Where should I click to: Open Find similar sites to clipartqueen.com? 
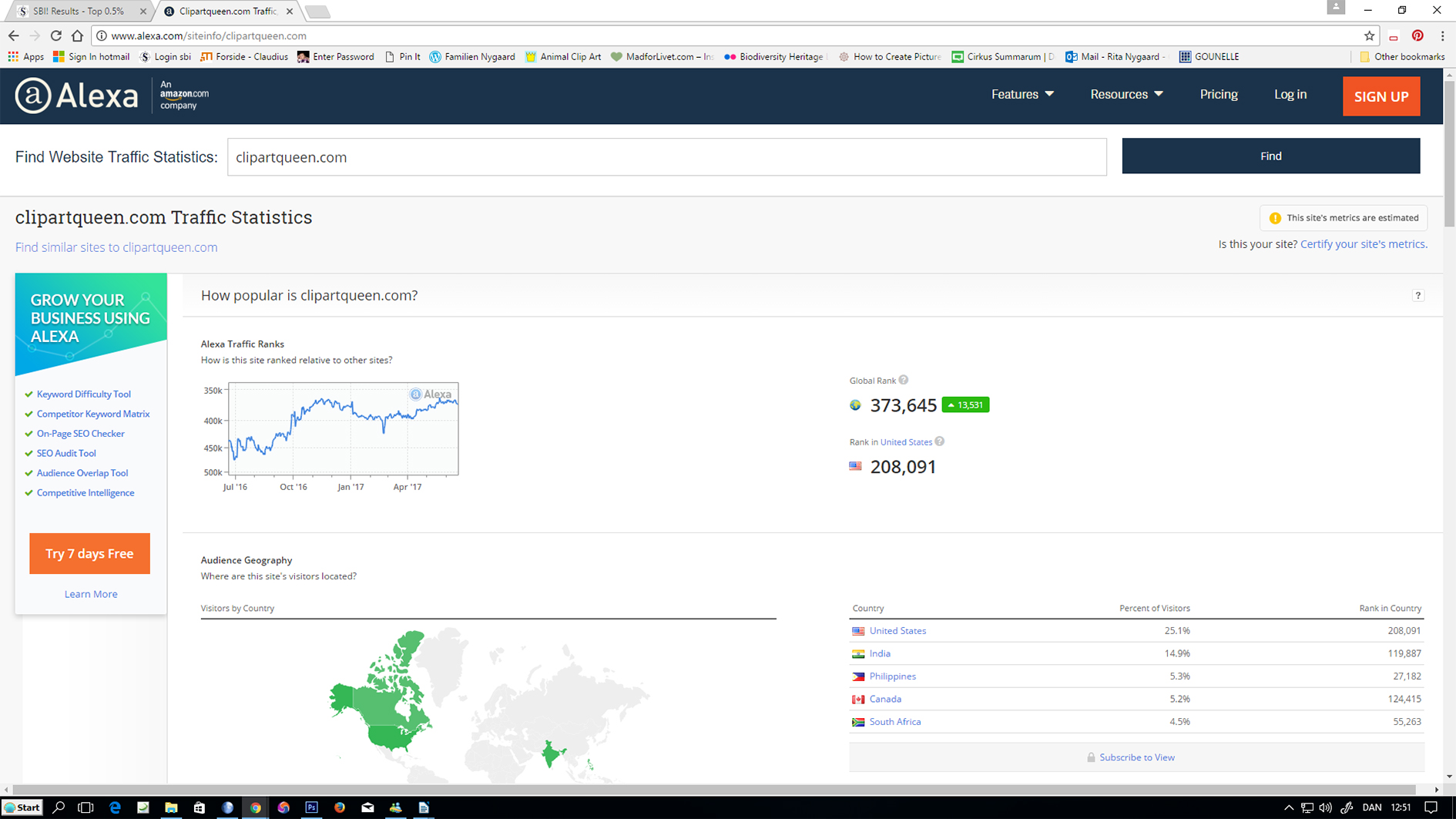pyautogui.click(x=116, y=247)
